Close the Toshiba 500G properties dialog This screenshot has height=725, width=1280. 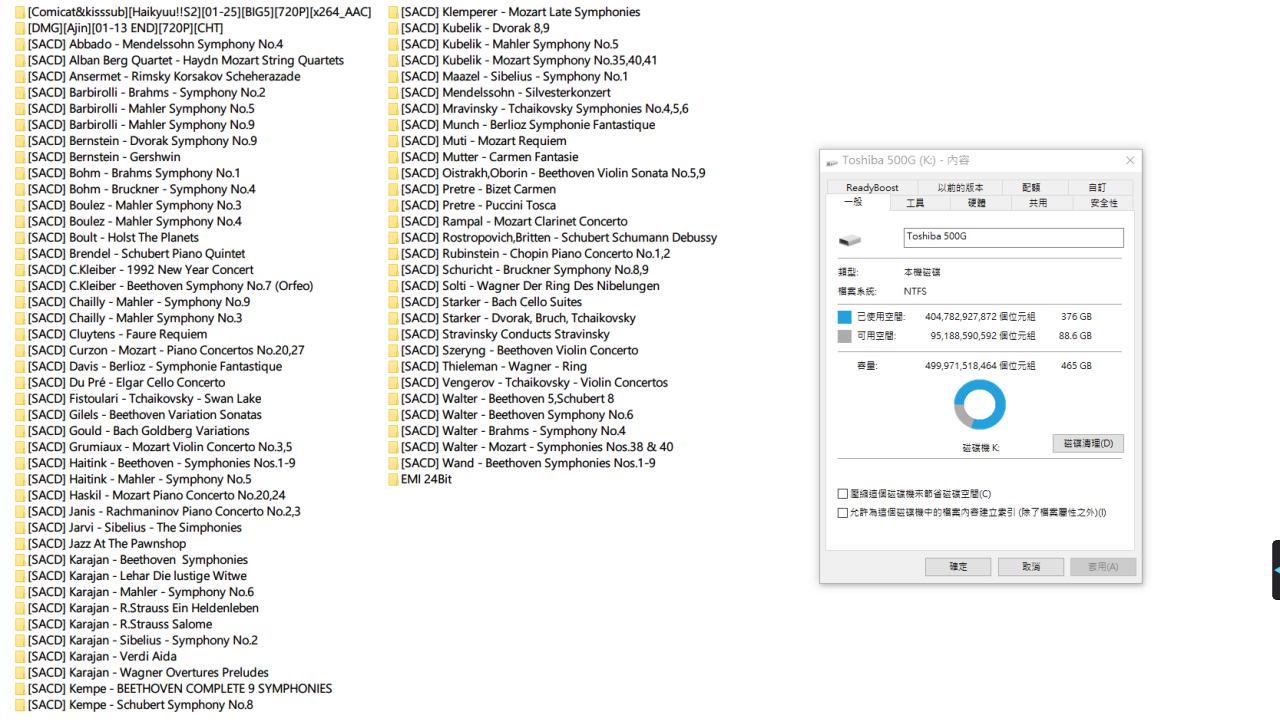click(x=1130, y=160)
